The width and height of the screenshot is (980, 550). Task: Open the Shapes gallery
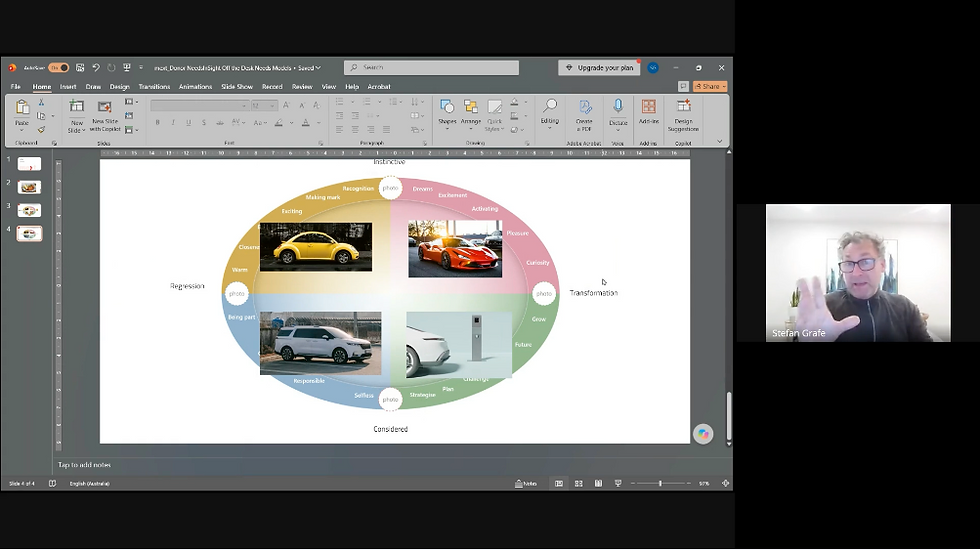tap(447, 114)
